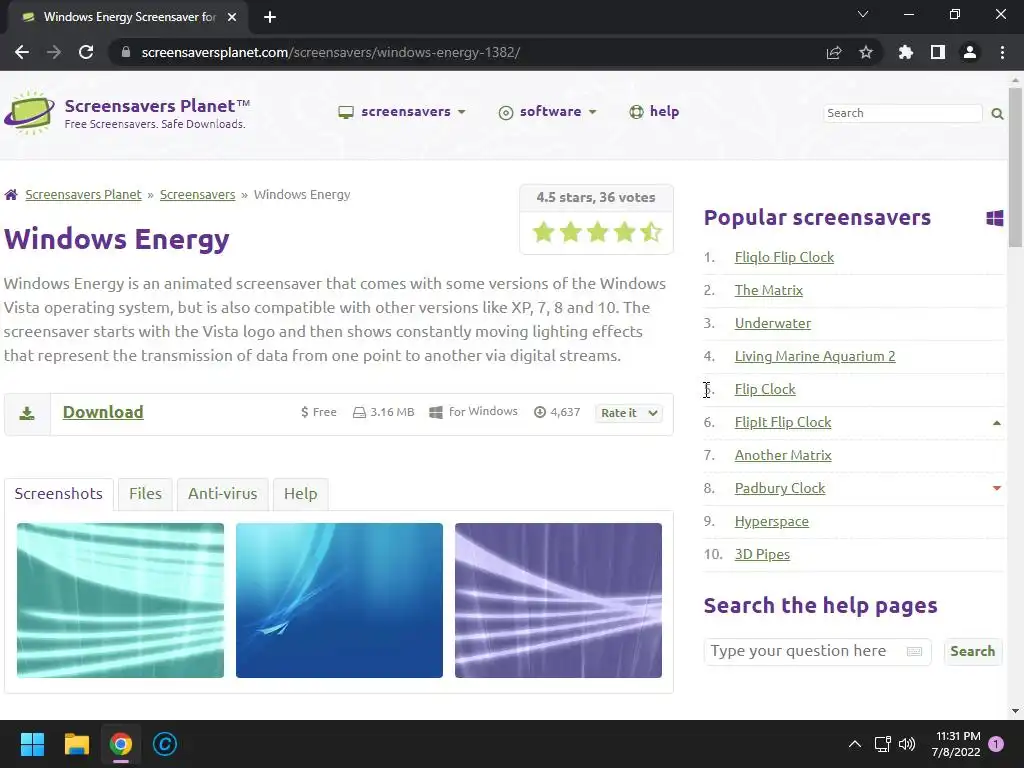Click the address bar URL

pyautogui.click(x=330, y=52)
